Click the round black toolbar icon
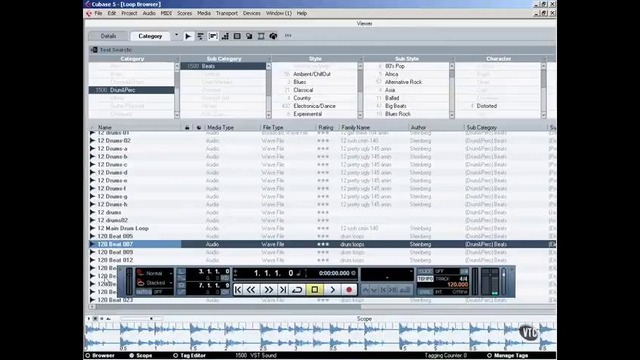640x360 pixels. coord(273,36)
